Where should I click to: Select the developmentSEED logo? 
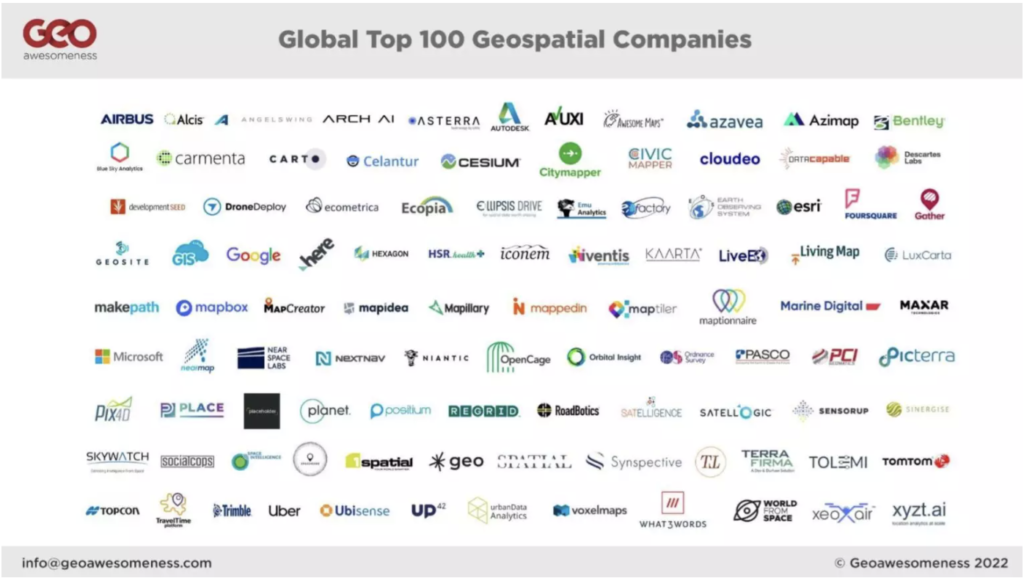148,206
